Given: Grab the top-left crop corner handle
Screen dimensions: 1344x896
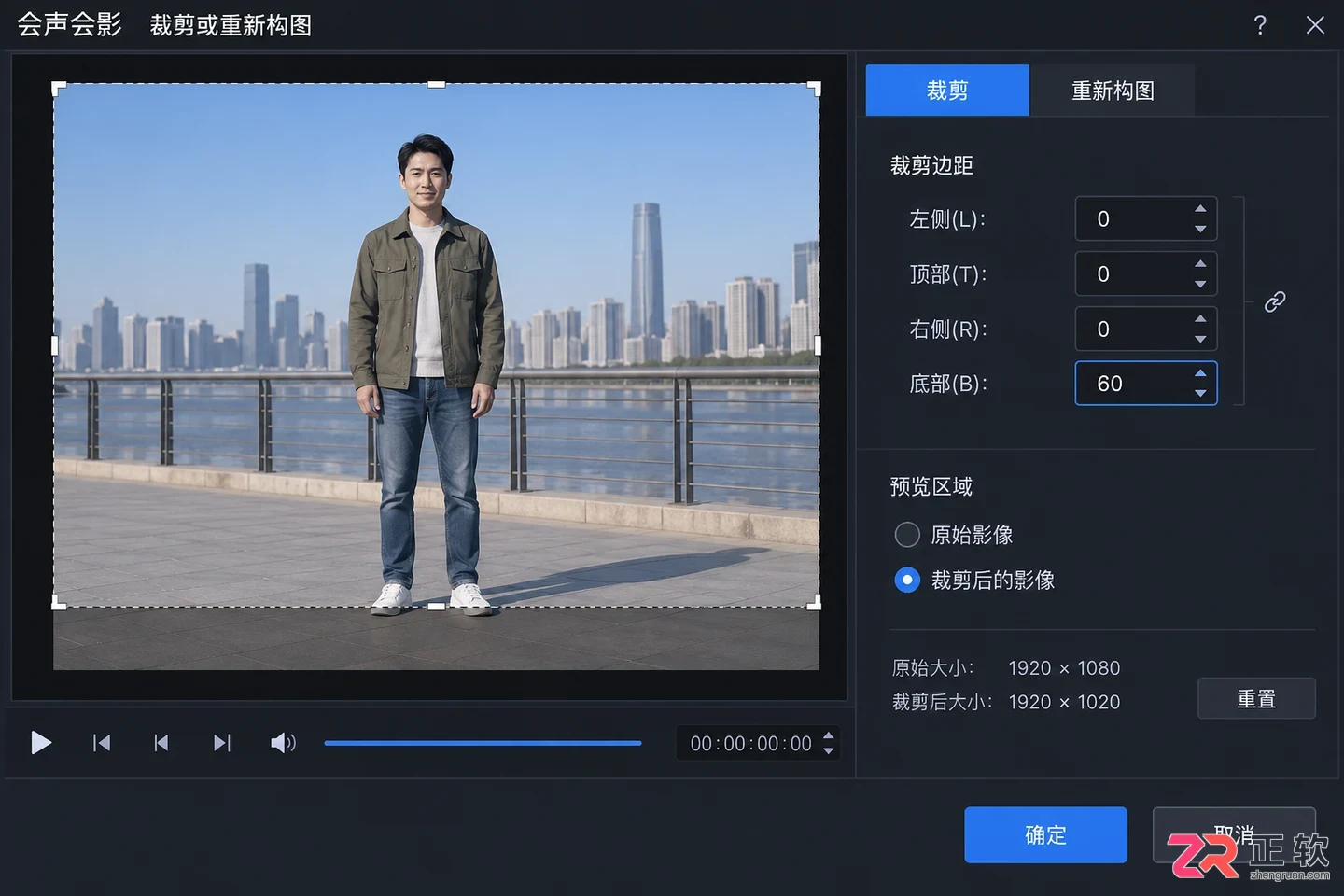Looking at the screenshot, I should (x=58, y=89).
